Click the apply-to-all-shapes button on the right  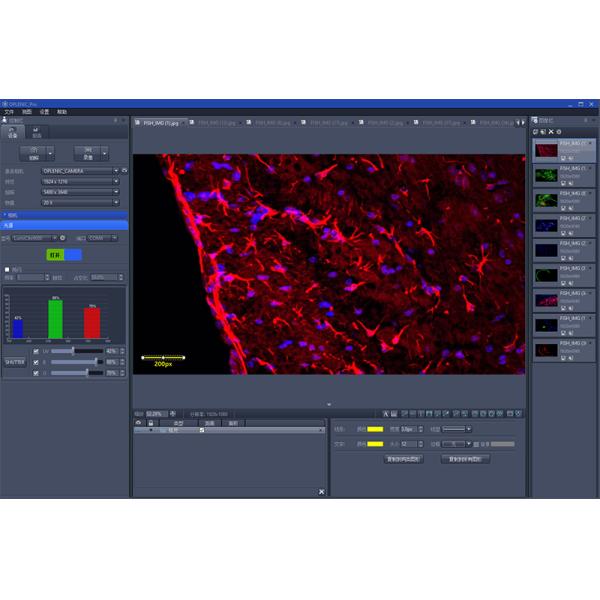coord(465,459)
